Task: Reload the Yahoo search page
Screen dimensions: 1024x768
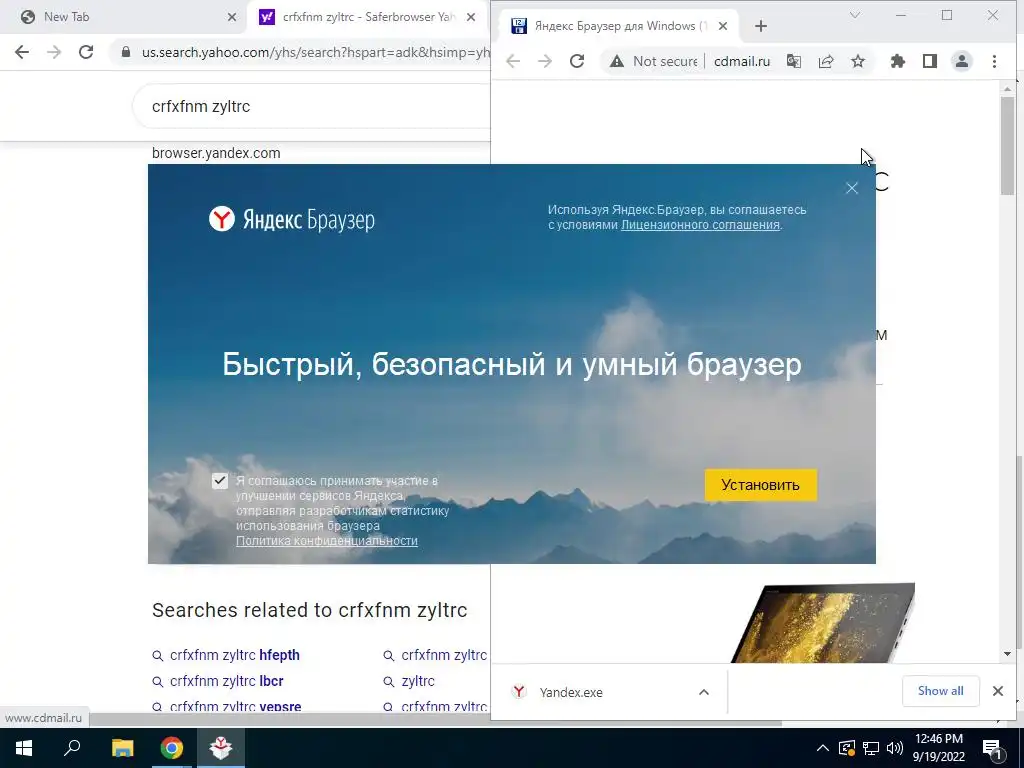Action: pos(86,52)
